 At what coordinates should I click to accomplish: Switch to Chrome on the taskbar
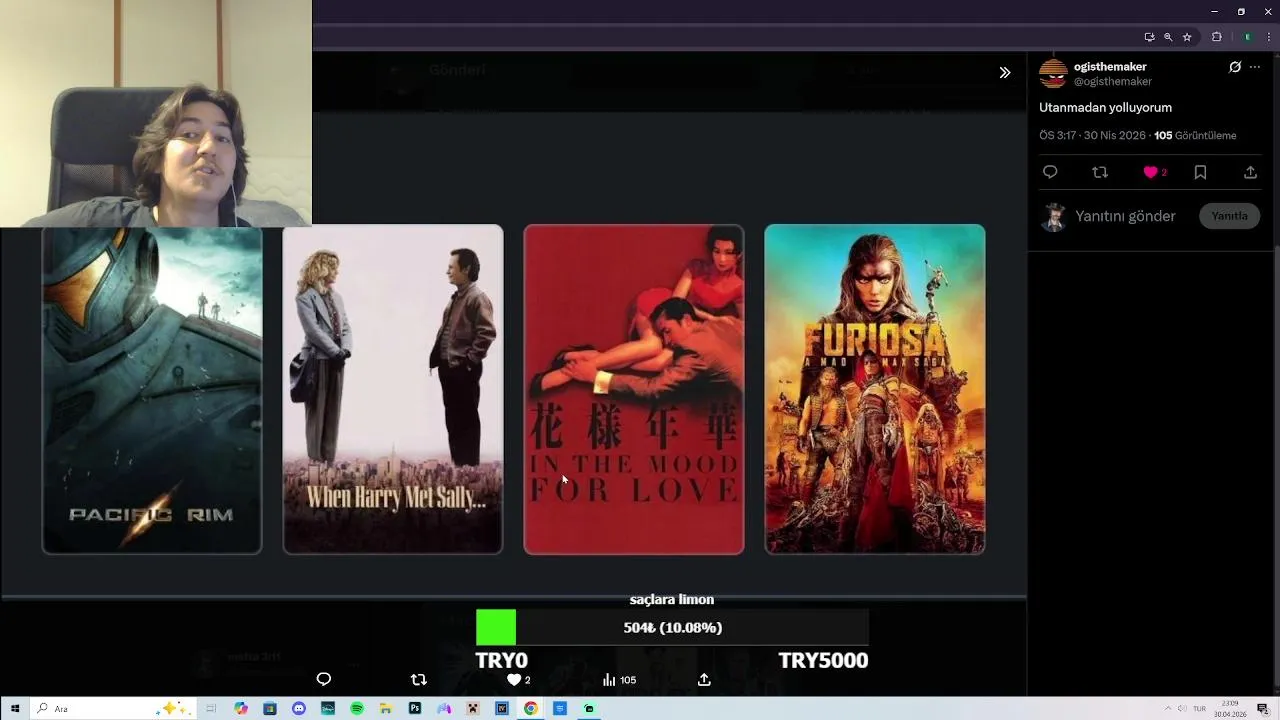[x=530, y=709]
